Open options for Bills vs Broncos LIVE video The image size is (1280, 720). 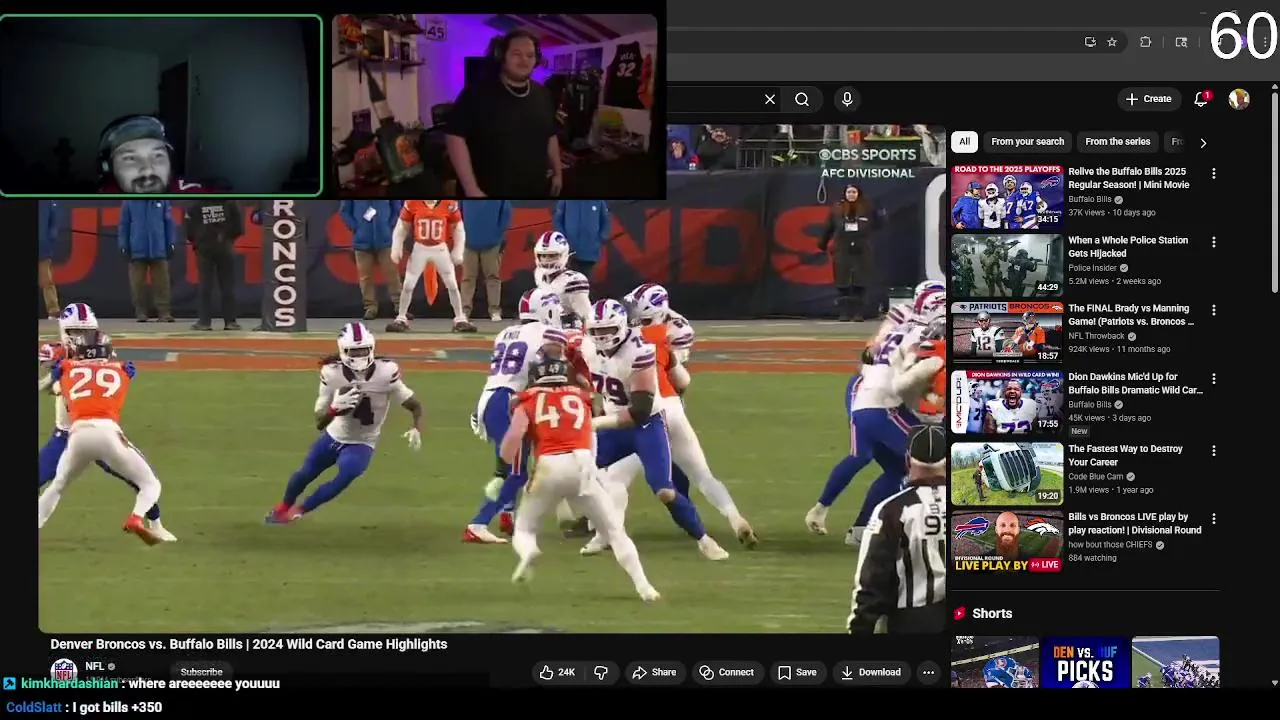1214,519
